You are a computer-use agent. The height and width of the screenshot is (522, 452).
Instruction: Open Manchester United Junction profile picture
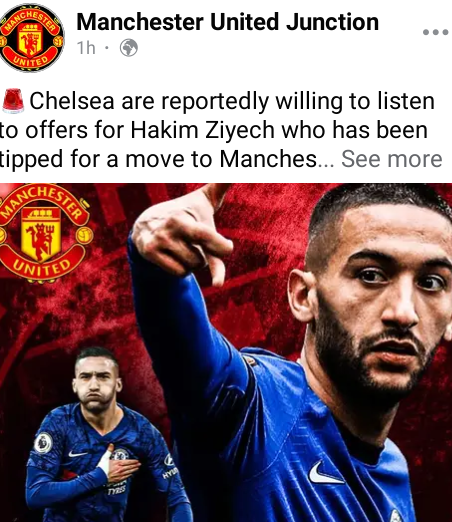[32, 38]
